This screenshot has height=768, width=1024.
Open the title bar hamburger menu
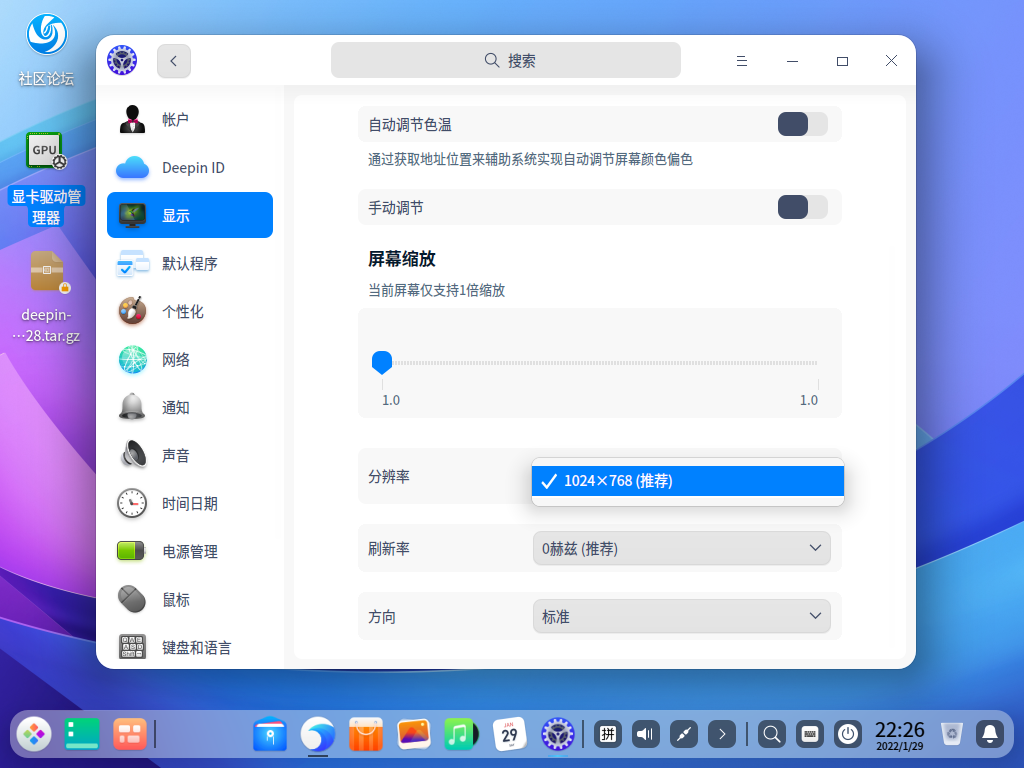pyautogui.click(x=742, y=61)
